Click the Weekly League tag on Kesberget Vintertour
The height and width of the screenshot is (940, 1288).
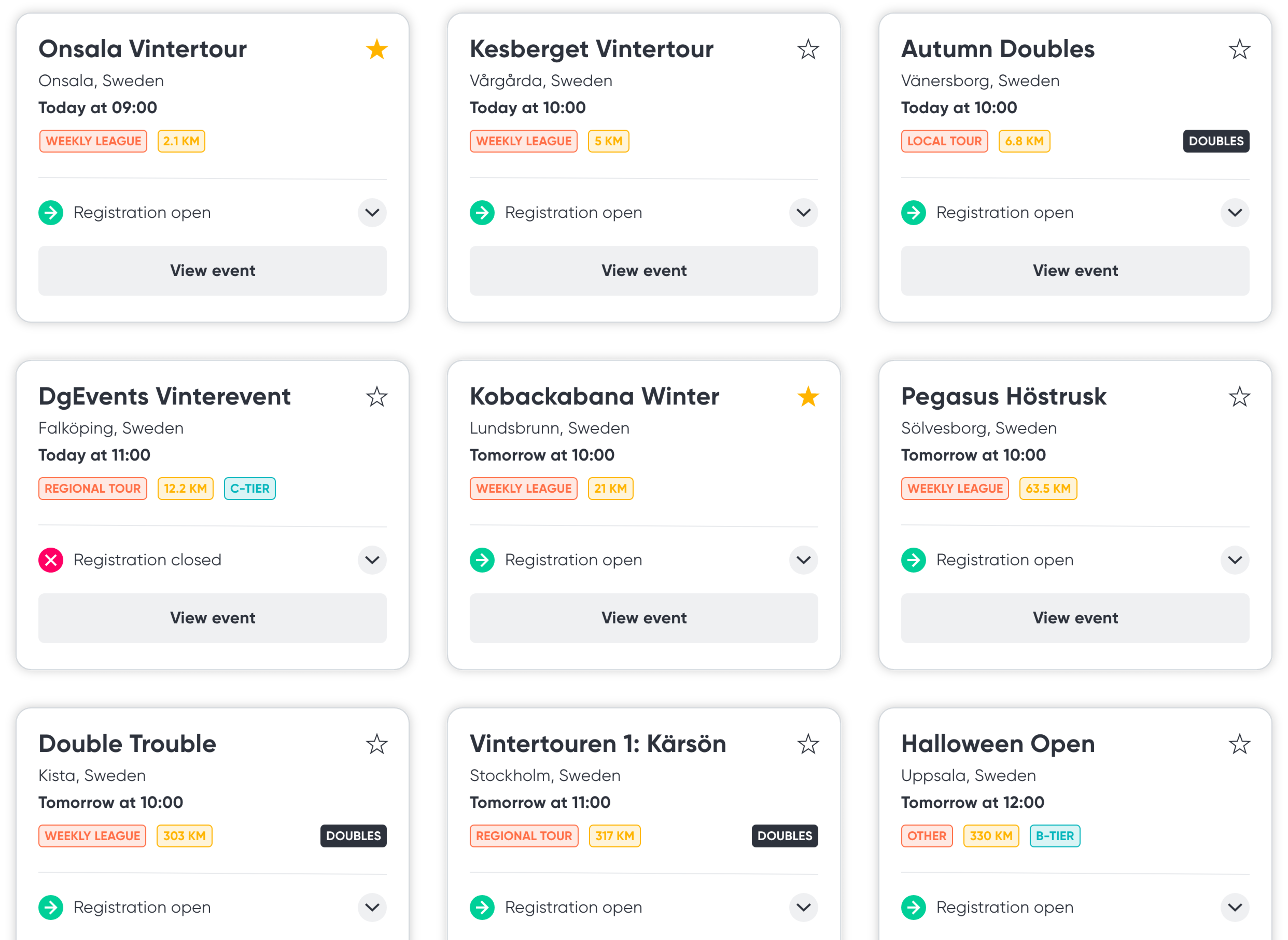pos(524,141)
